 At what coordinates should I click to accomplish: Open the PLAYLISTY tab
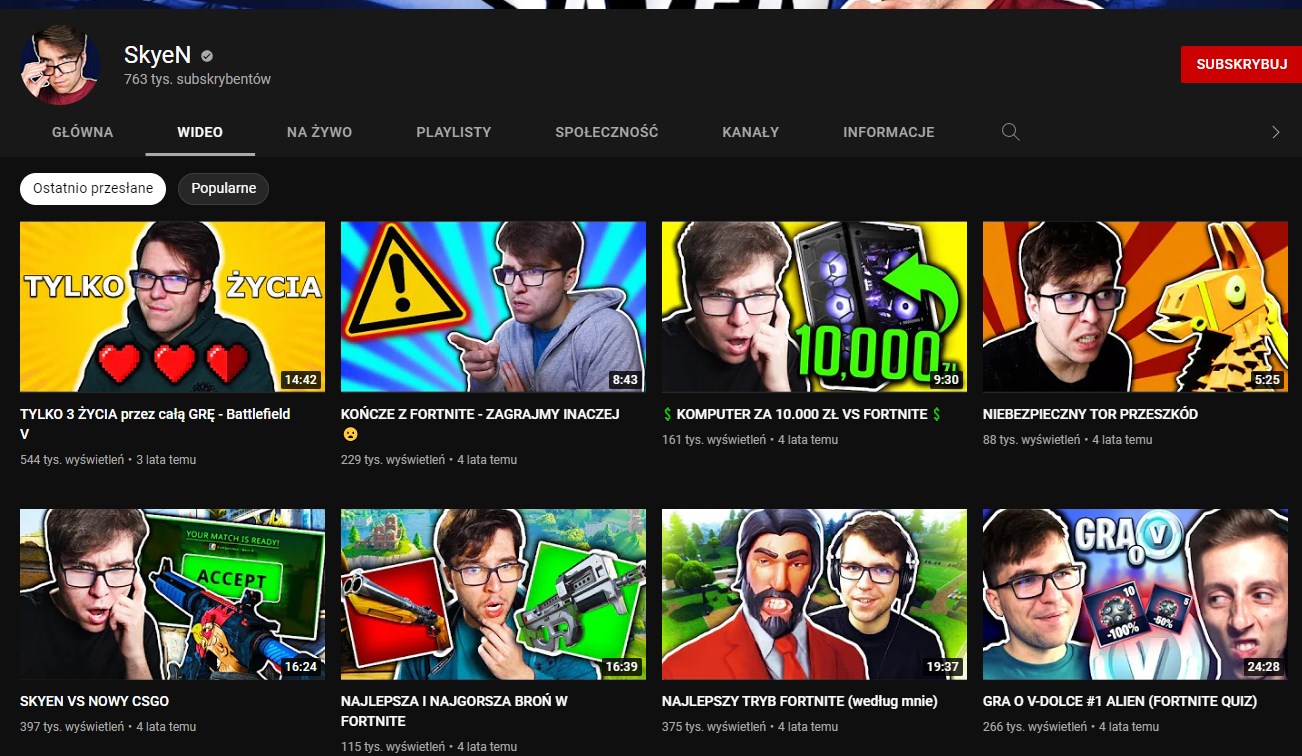coord(454,132)
